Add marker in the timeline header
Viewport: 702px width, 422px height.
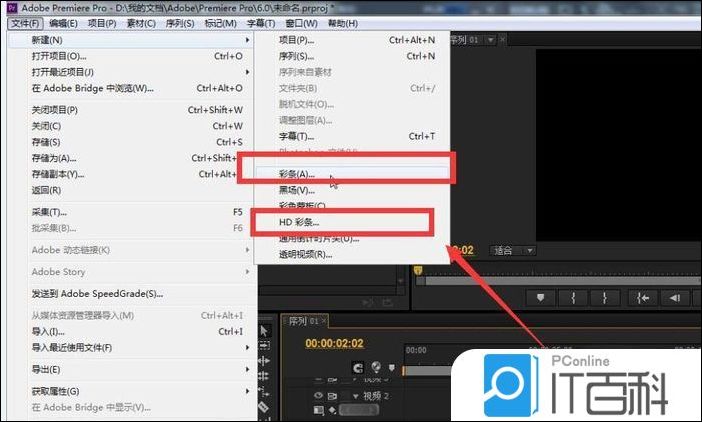tap(392, 367)
